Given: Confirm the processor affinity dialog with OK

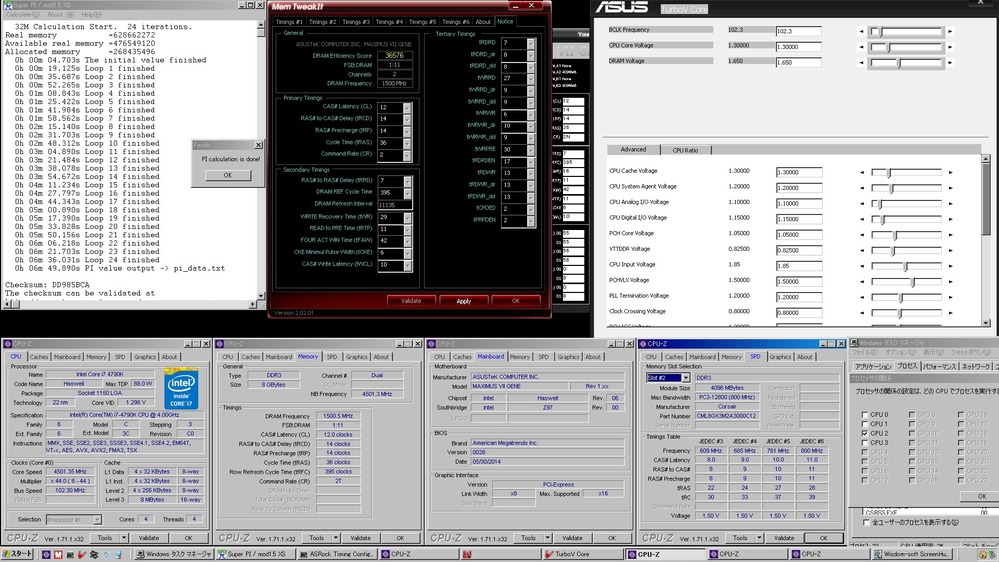Looking at the screenshot, I should coord(981,496).
